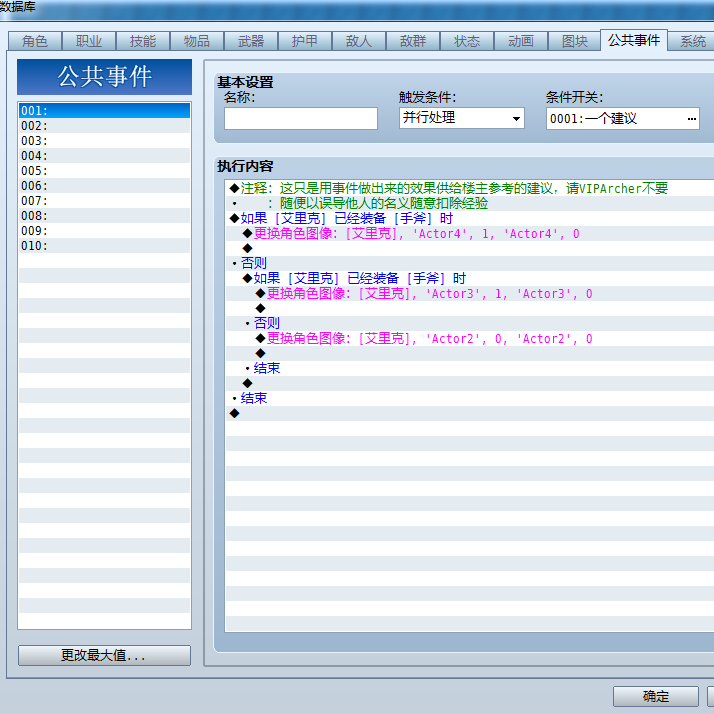
Task: Select common event 008 in list
Action: pyautogui.click(x=104, y=216)
